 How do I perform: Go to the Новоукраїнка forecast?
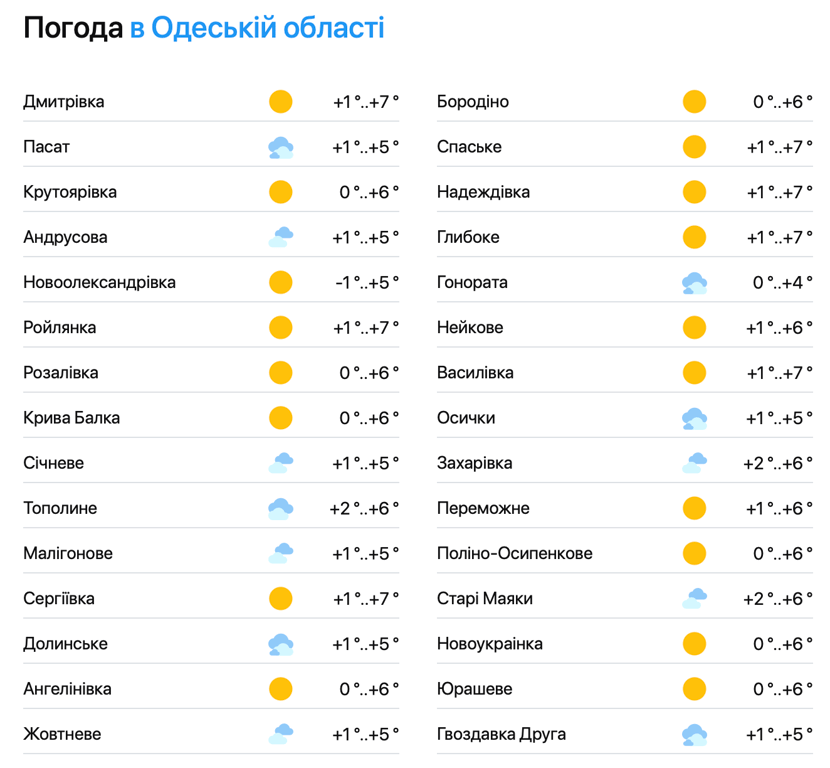tap(490, 644)
